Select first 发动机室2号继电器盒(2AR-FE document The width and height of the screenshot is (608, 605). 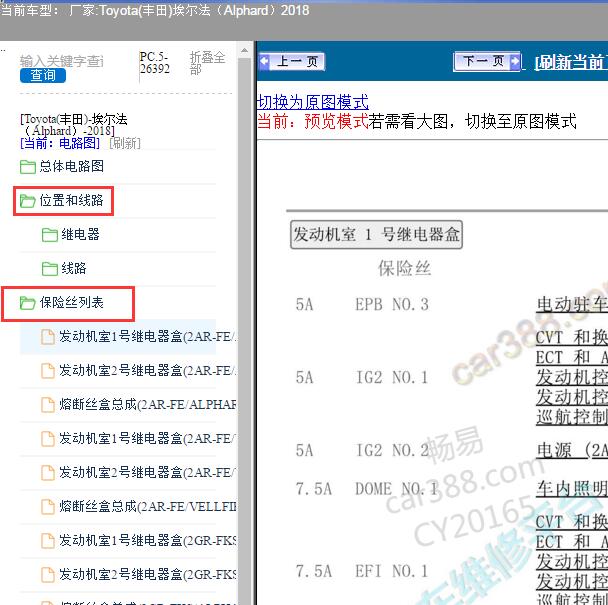tap(147, 371)
